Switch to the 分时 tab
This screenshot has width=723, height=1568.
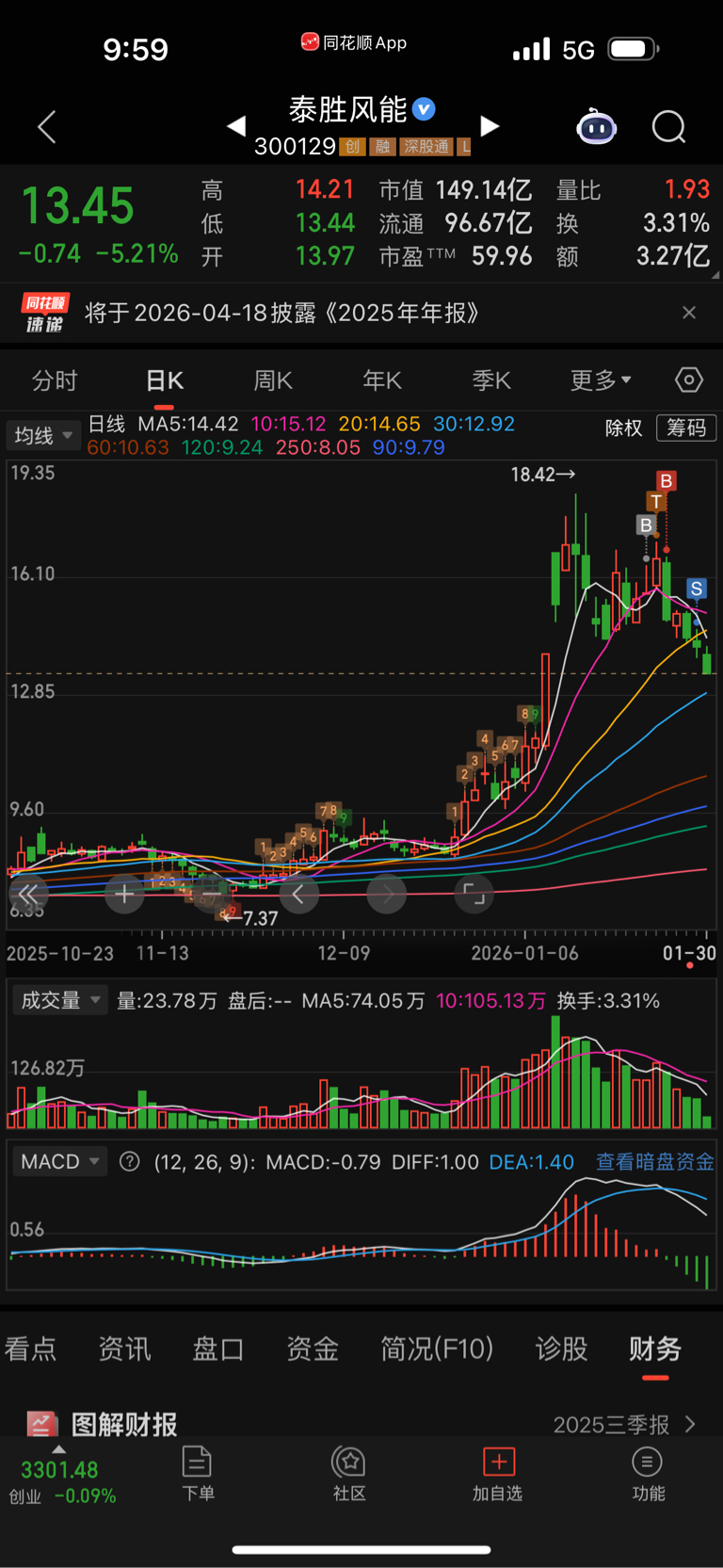[55, 380]
